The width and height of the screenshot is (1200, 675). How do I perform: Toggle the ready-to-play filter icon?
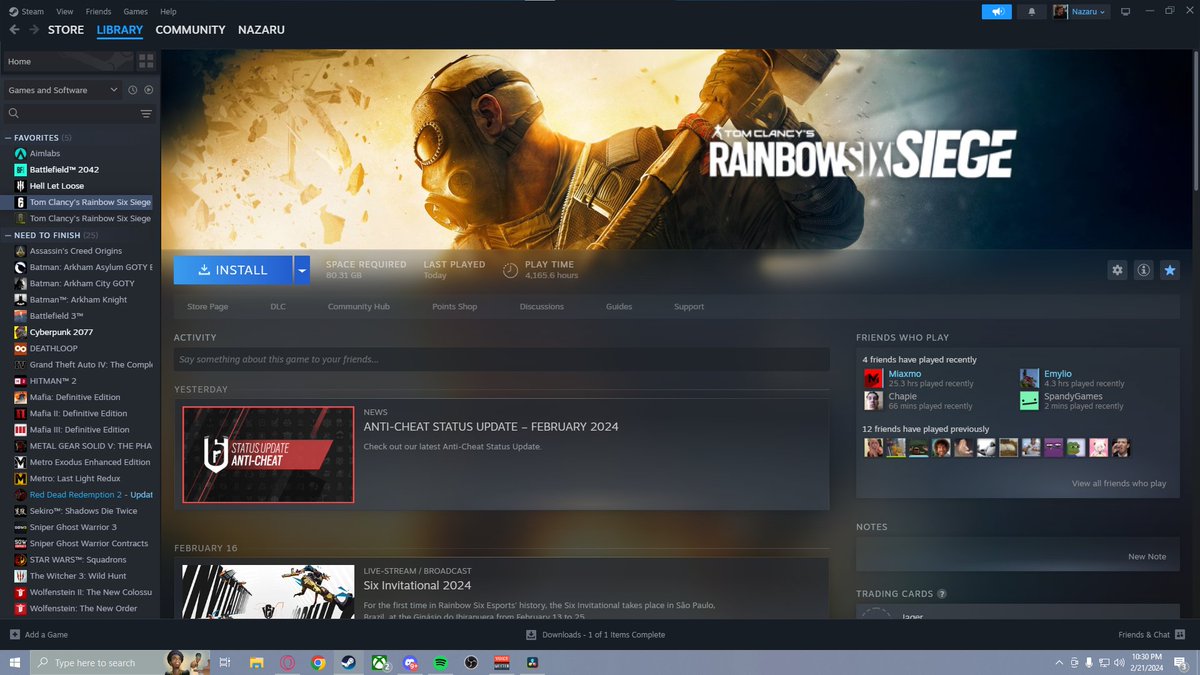(x=148, y=90)
